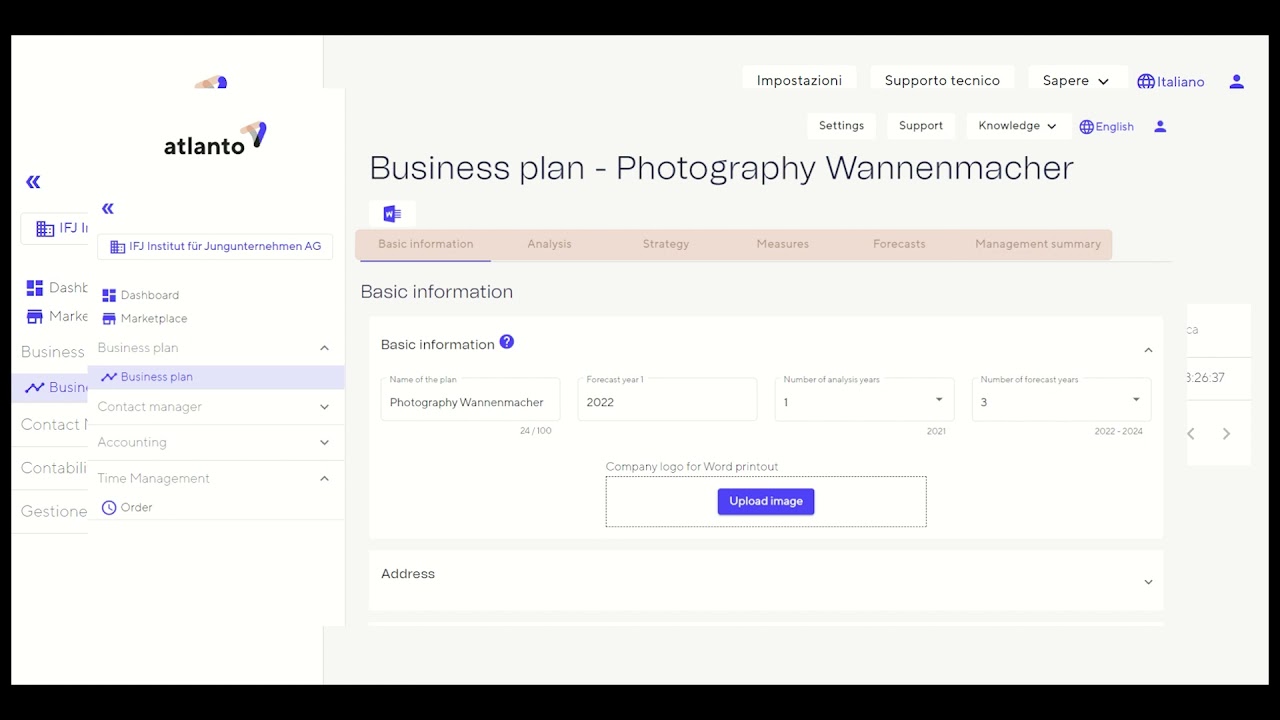The height and width of the screenshot is (720, 1280).
Task: Switch to the Analysis tab
Action: tap(549, 243)
